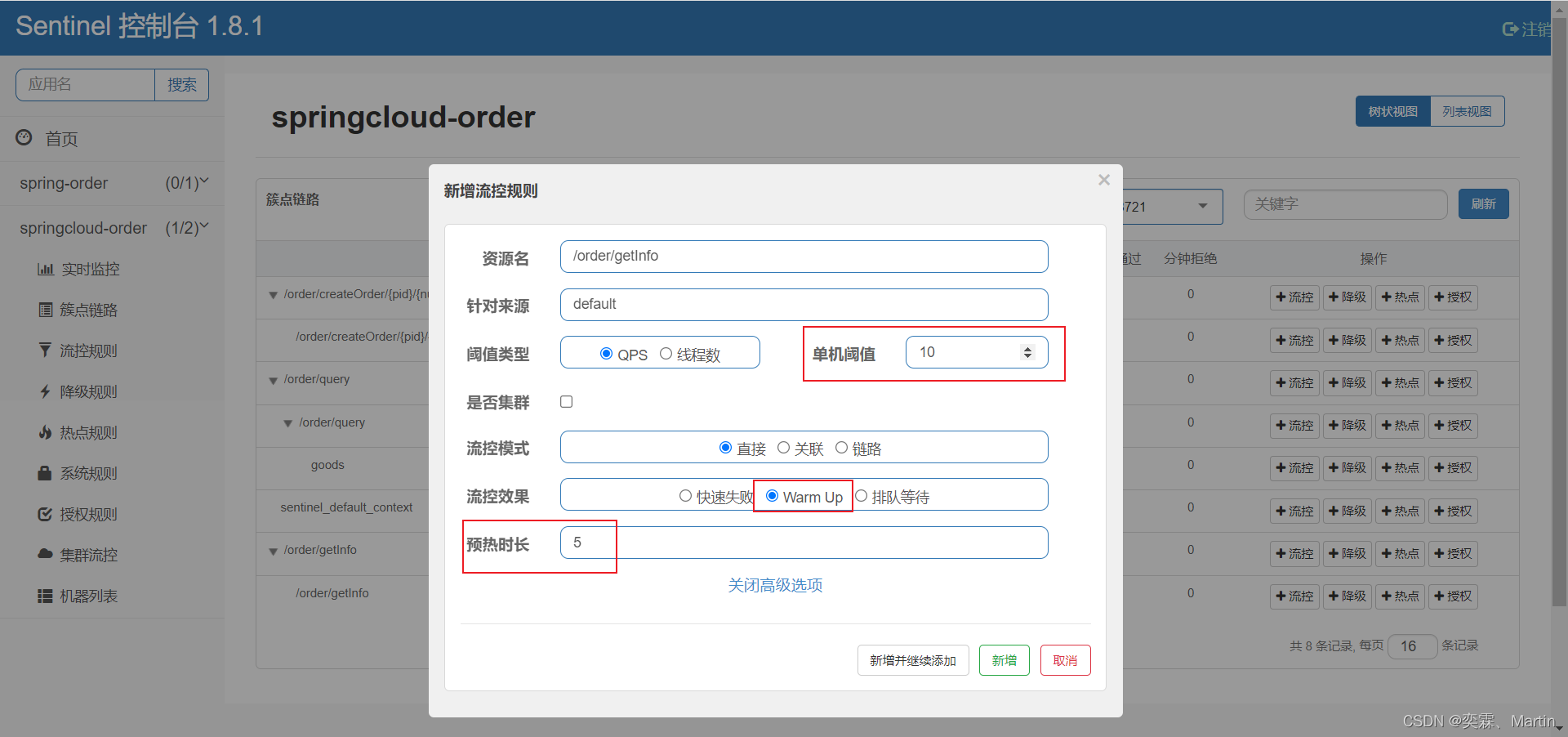The width and height of the screenshot is (1568, 737).
Task: Select the 线程数 threshold type radio
Action: coord(666,354)
